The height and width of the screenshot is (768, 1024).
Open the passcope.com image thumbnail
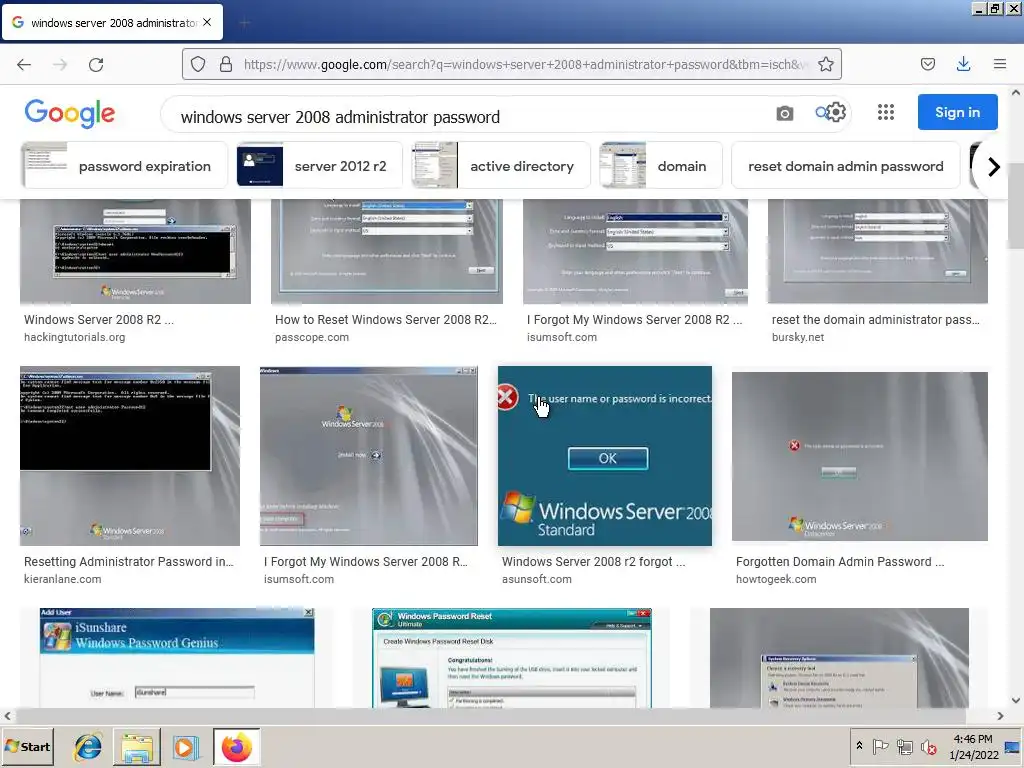tap(387, 251)
